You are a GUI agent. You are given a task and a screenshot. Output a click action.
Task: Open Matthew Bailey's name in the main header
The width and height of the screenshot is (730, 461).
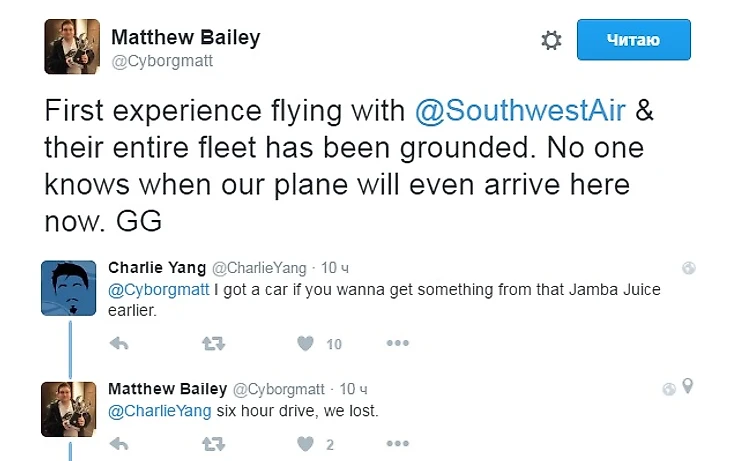tap(185, 37)
